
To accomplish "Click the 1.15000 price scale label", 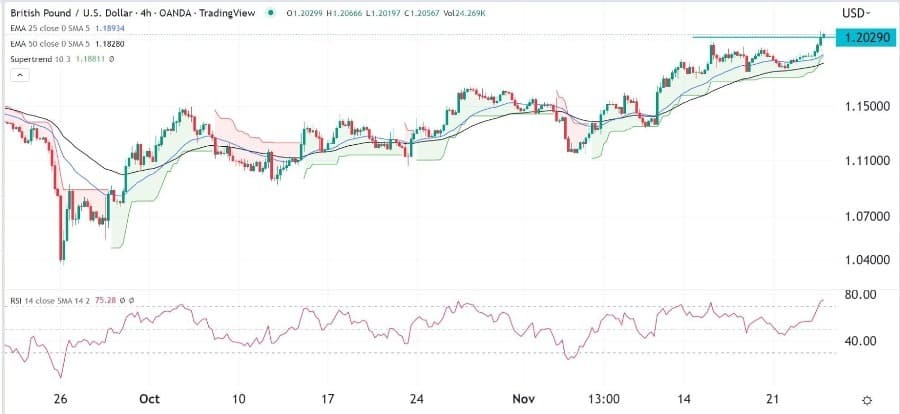I will click(x=862, y=106).
